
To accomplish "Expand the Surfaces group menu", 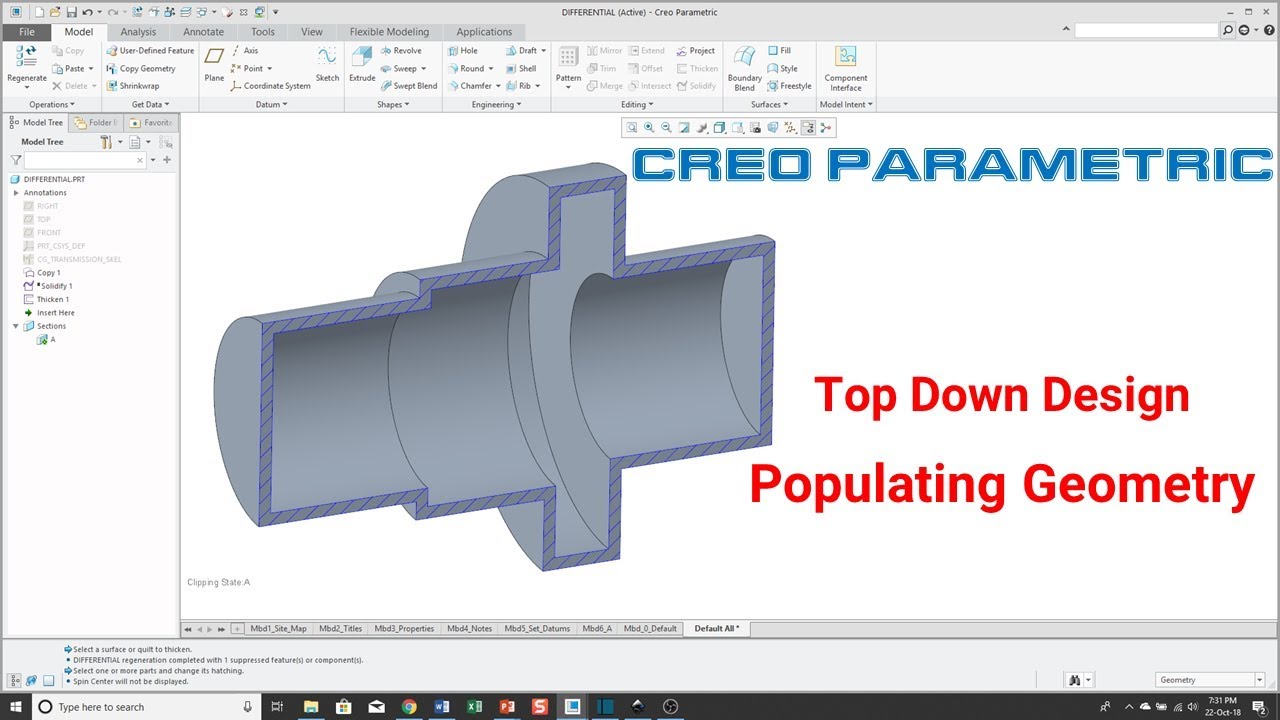I will tap(769, 104).
